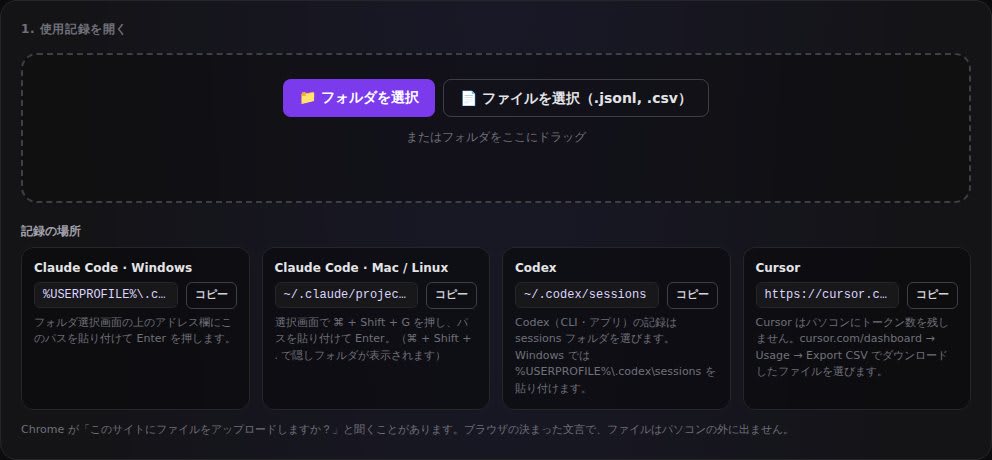
Task: Click the Mac description mentioning ⌘ + Shift + G
Action: (x=373, y=339)
